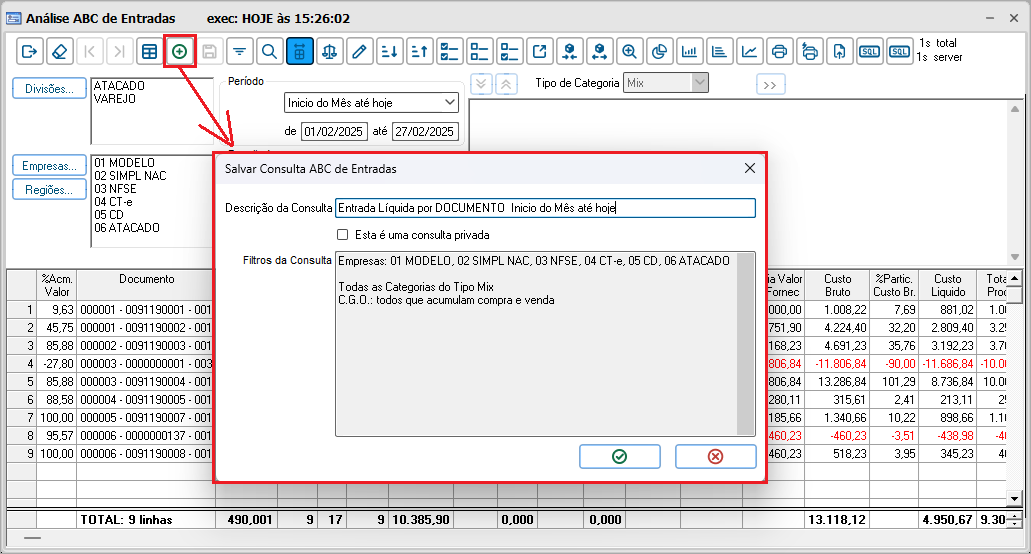Click the 'Documento' column header
Screen dimensions: 1031x554
pos(146,285)
